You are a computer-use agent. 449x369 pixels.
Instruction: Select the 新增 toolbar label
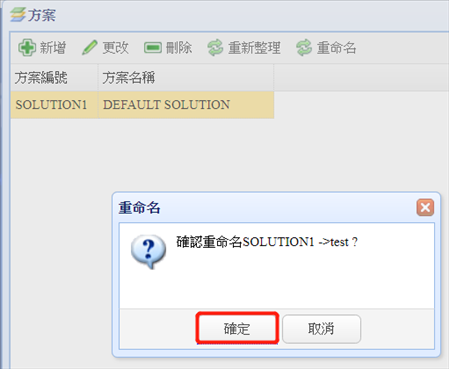53,48
